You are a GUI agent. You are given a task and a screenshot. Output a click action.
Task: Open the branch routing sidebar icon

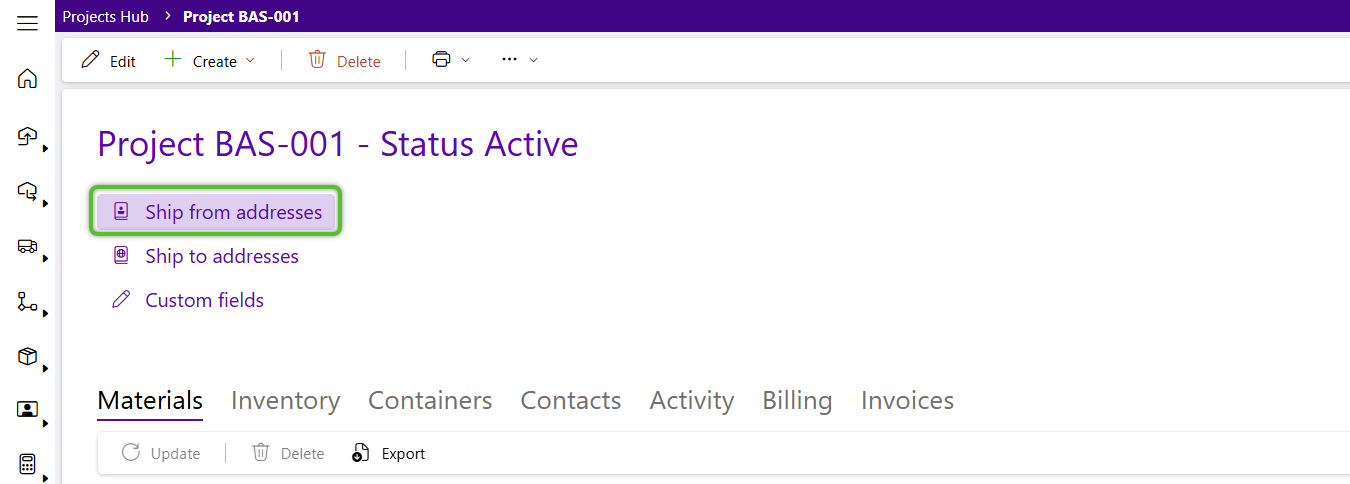pyautogui.click(x=27, y=301)
